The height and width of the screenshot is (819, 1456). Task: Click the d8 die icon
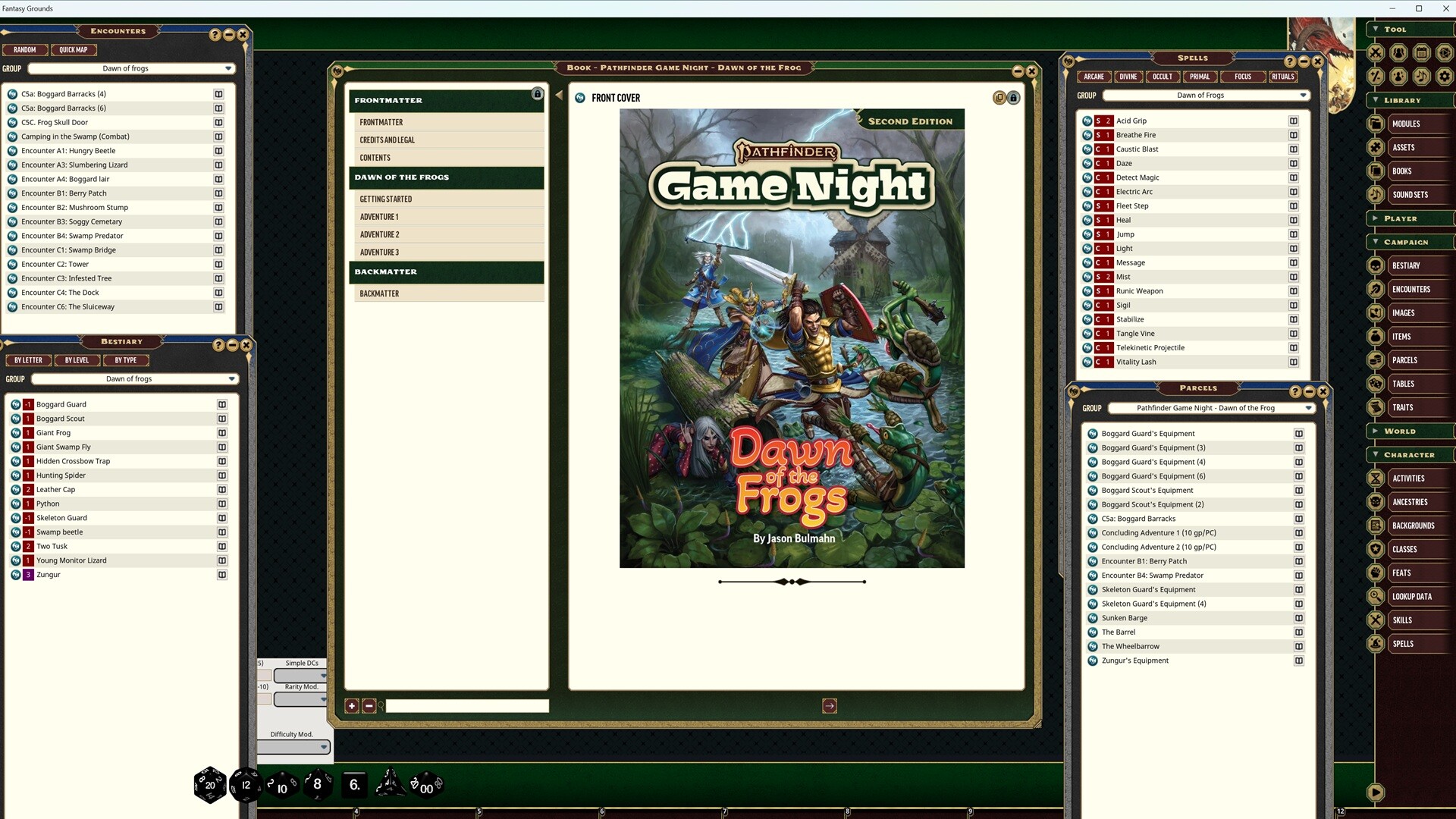click(318, 784)
